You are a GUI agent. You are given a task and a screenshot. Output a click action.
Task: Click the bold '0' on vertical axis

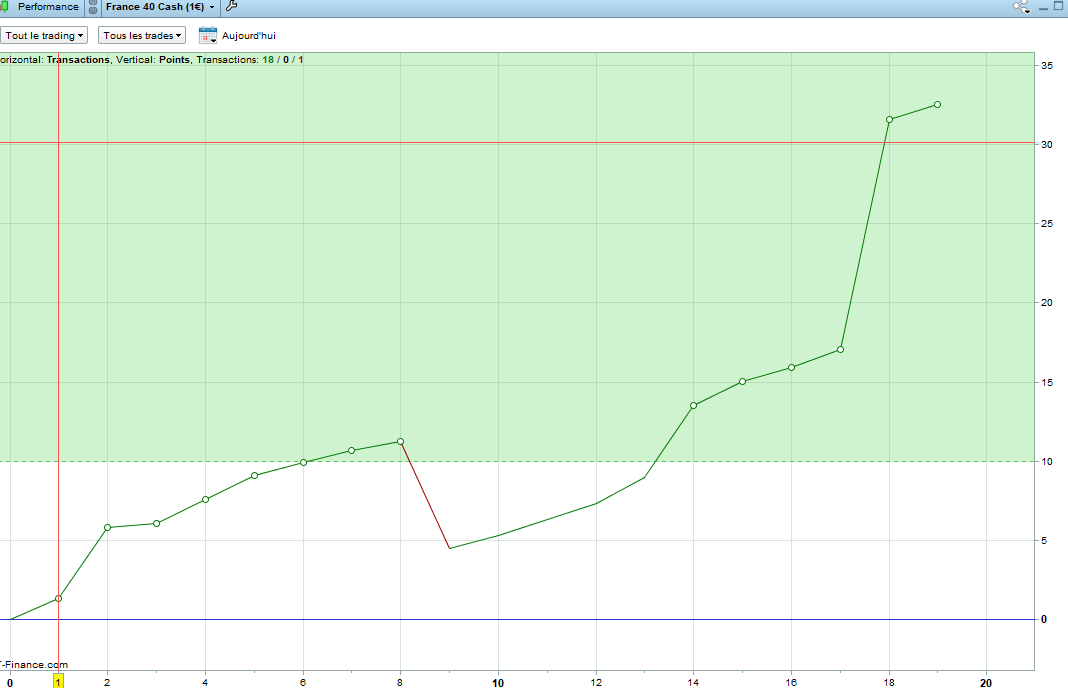coord(1044,620)
